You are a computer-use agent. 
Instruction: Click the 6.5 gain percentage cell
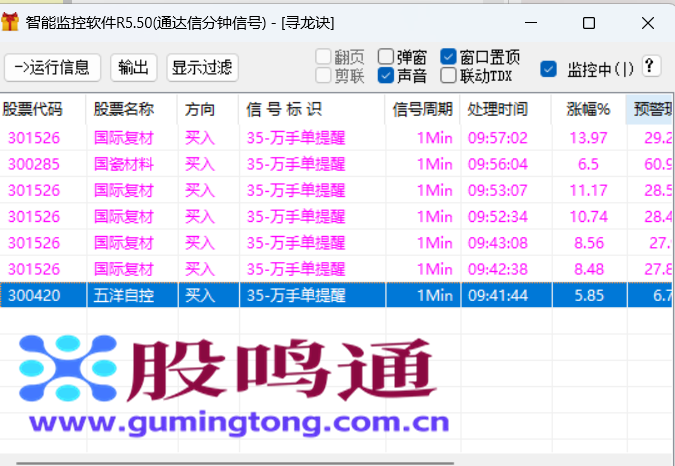(x=588, y=164)
